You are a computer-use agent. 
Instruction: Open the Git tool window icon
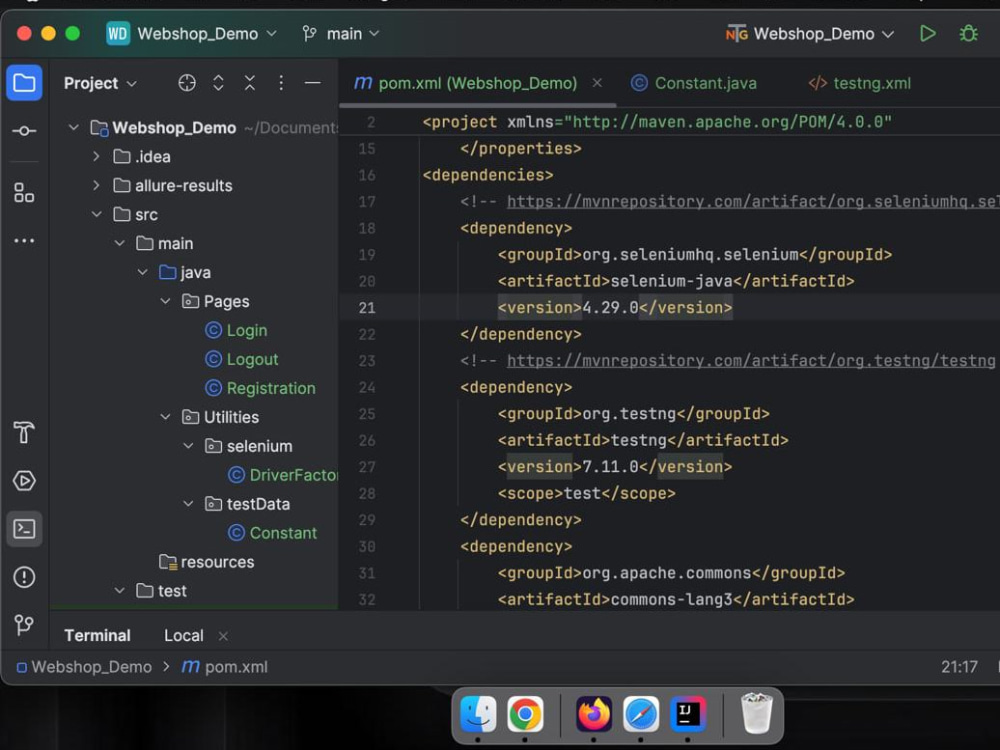tap(24, 624)
